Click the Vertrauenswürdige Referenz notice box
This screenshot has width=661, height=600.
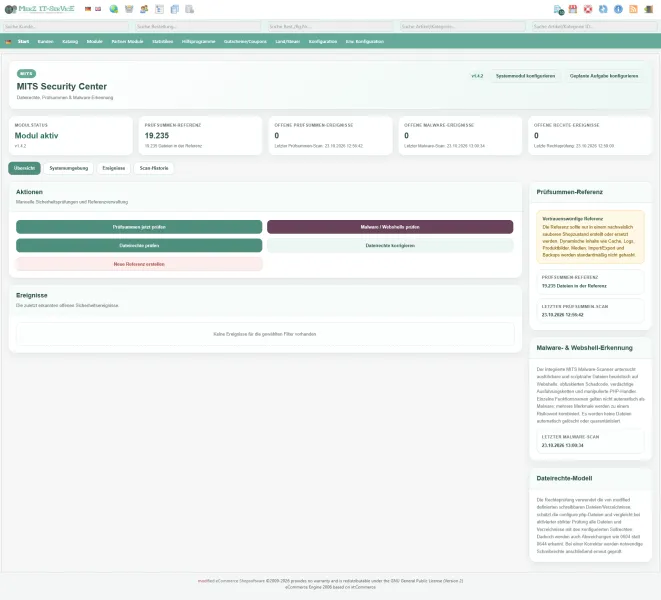click(x=590, y=237)
